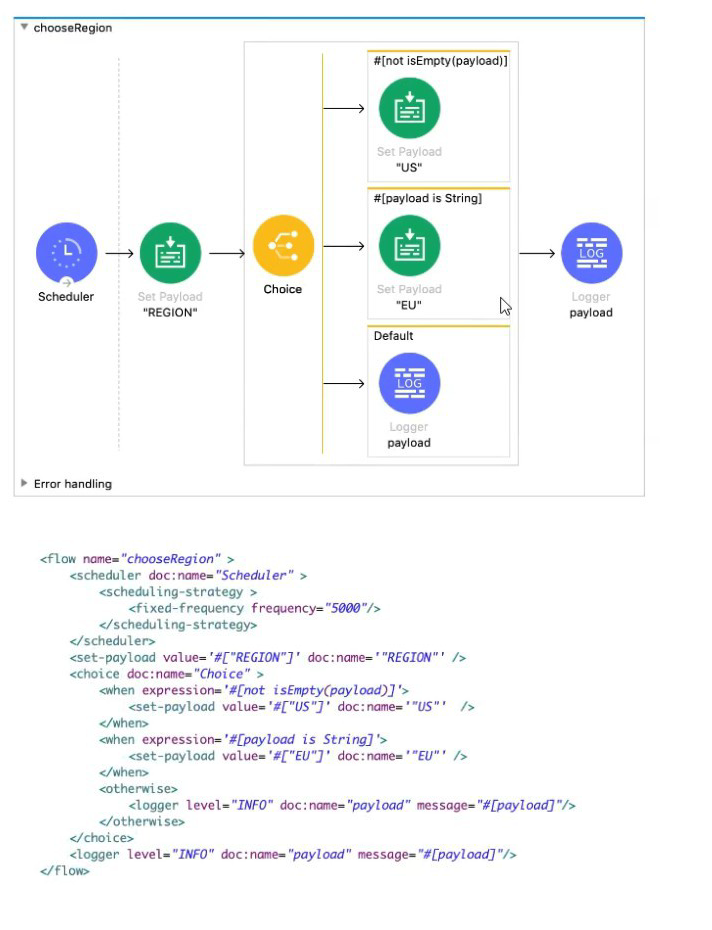Screen dimensions: 712x930
Task: Click the arrow between Scheduler and Set Payload
Action: [119, 253]
